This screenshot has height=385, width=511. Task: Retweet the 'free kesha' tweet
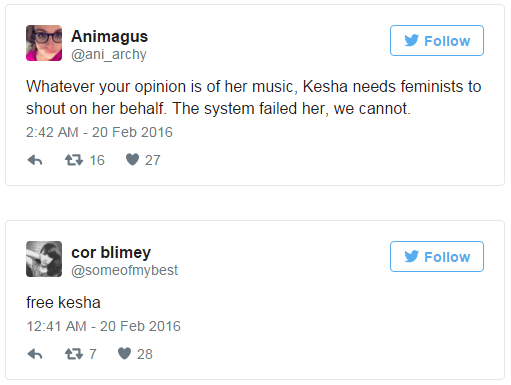[74, 354]
